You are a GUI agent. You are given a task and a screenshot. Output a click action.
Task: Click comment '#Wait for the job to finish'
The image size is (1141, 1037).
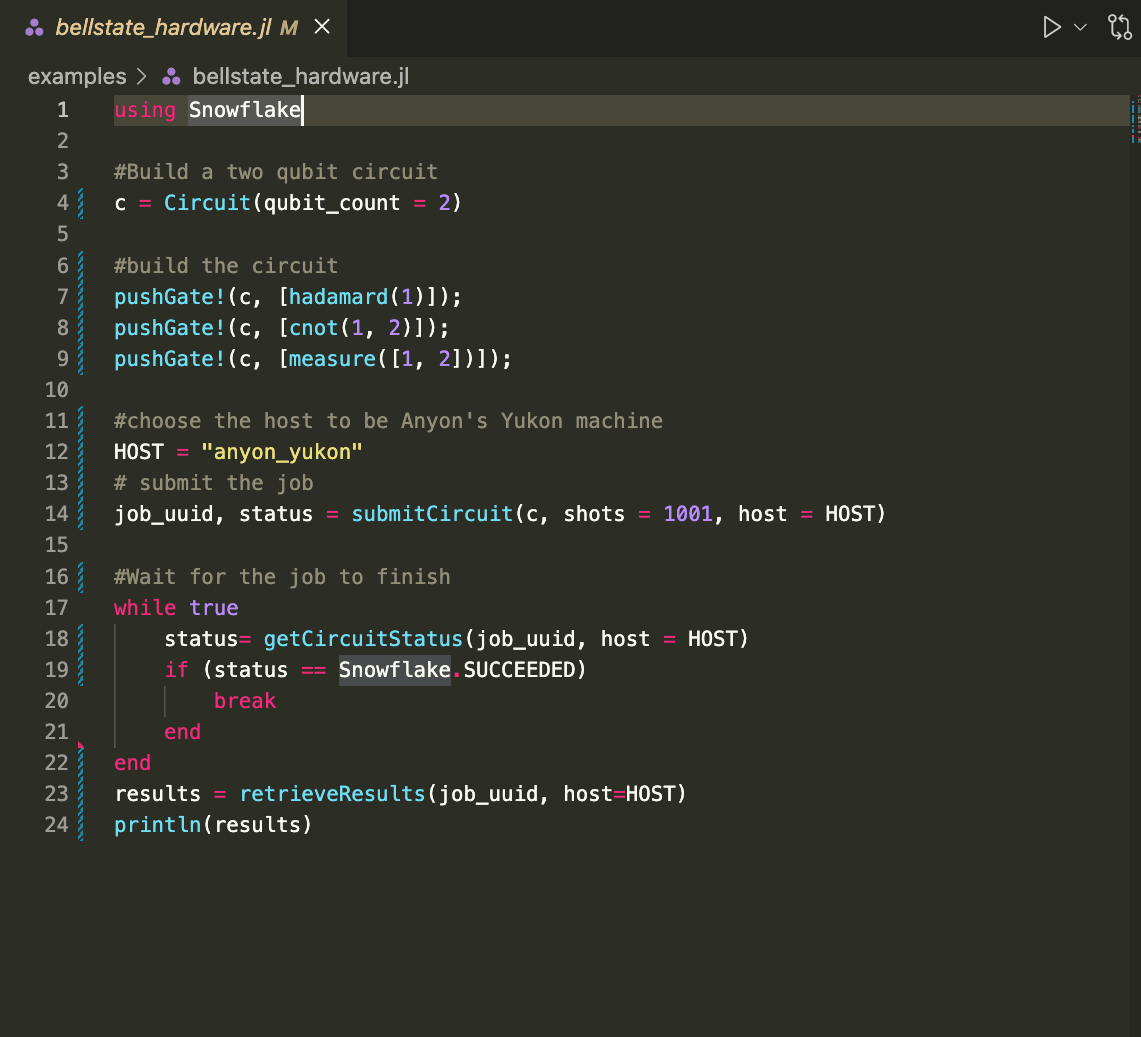pos(282,577)
